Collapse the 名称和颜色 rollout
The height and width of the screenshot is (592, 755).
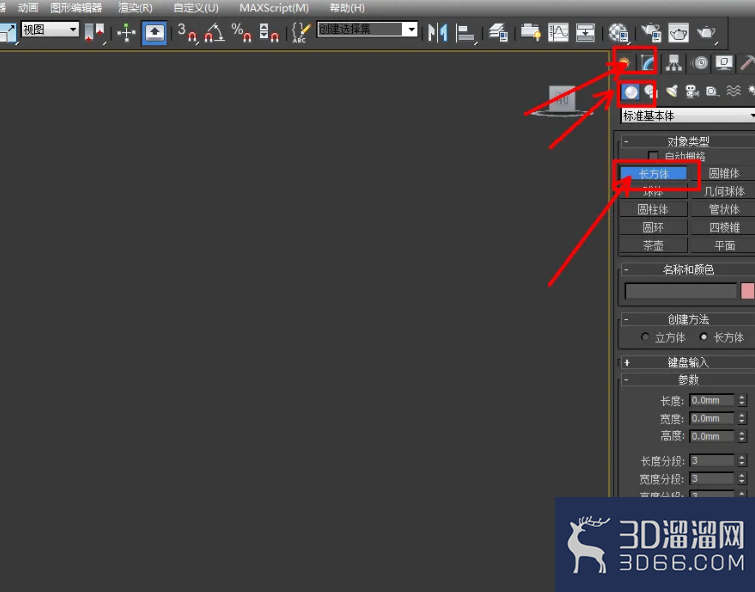point(688,270)
